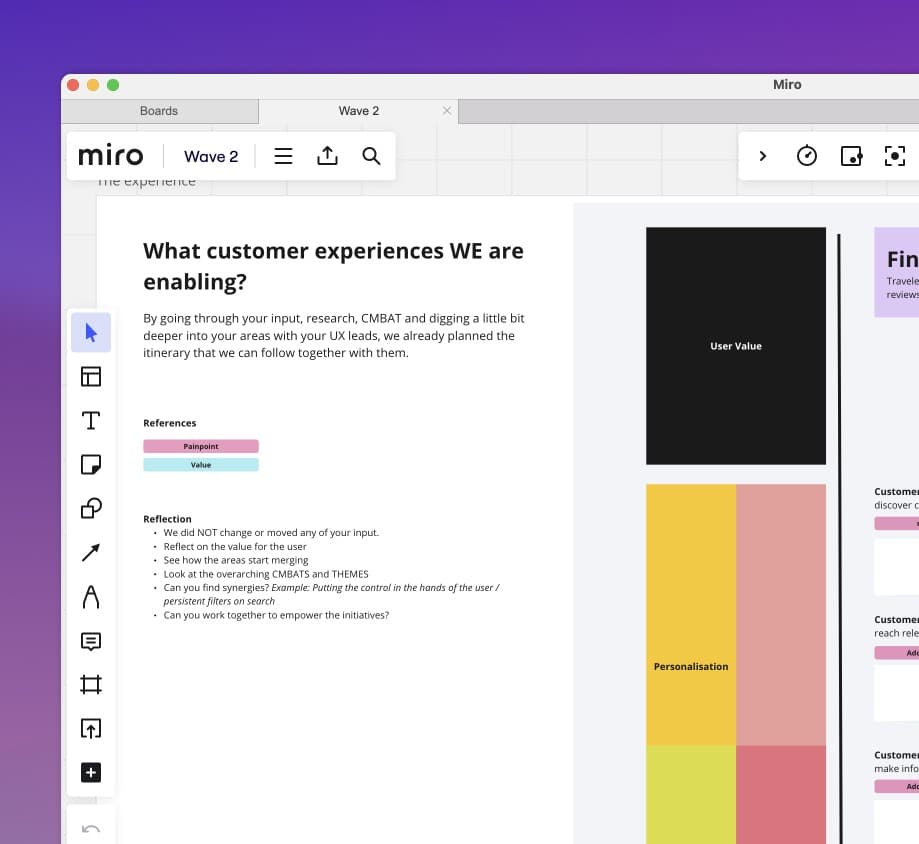Close the Wave 2 tab
This screenshot has width=919, height=844.
pos(447,110)
